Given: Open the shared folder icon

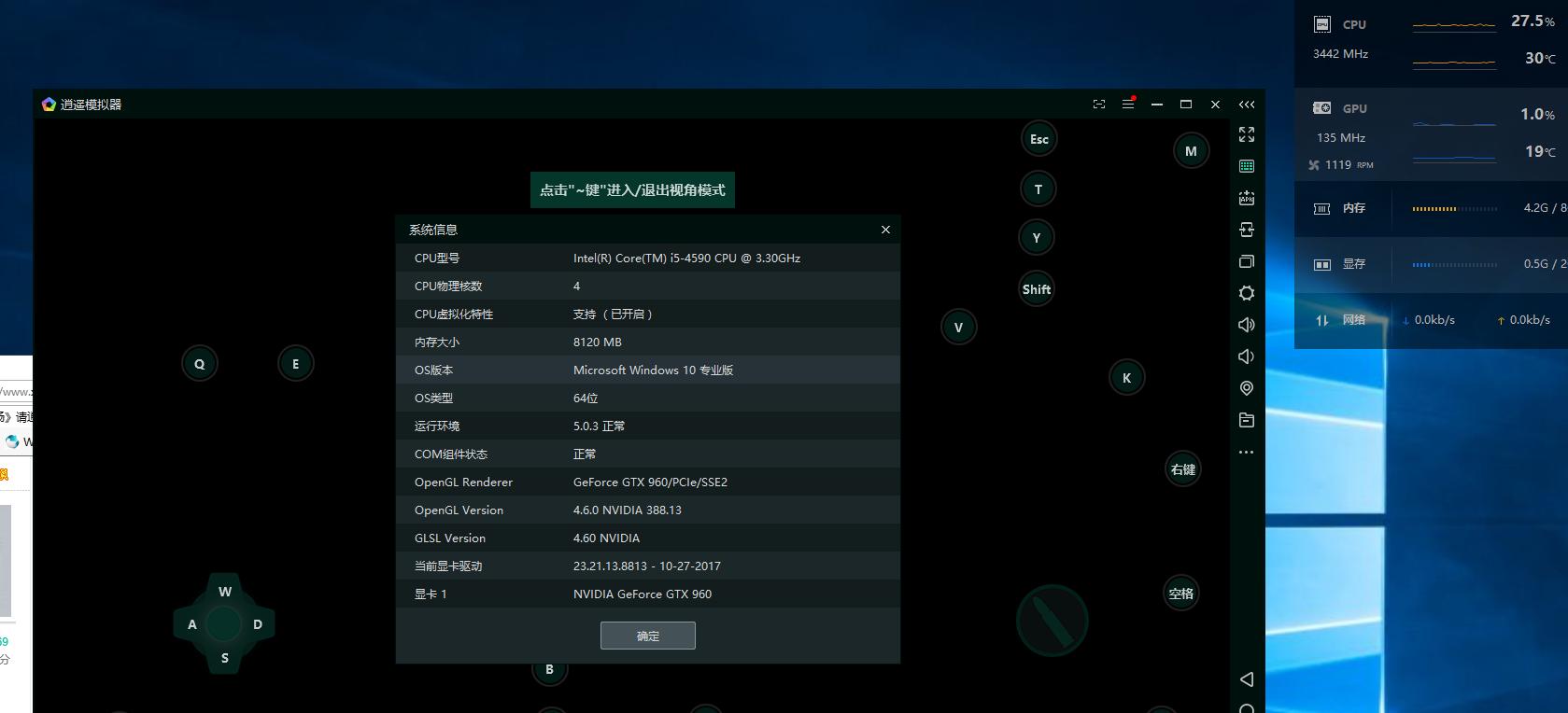Looking at the screenshot, I should coord(1247,420).
